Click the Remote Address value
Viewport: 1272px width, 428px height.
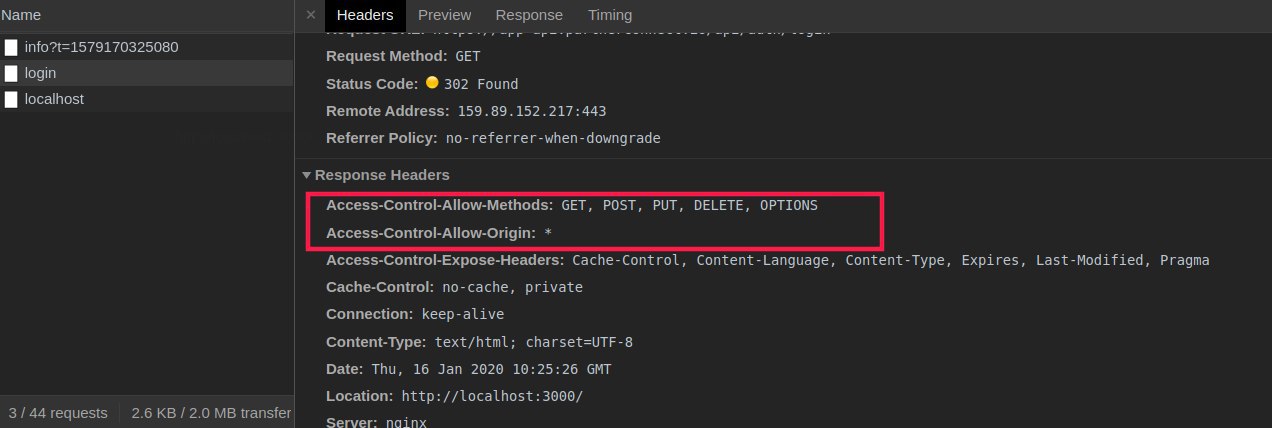pyautogui.click(x=531, y=111)
